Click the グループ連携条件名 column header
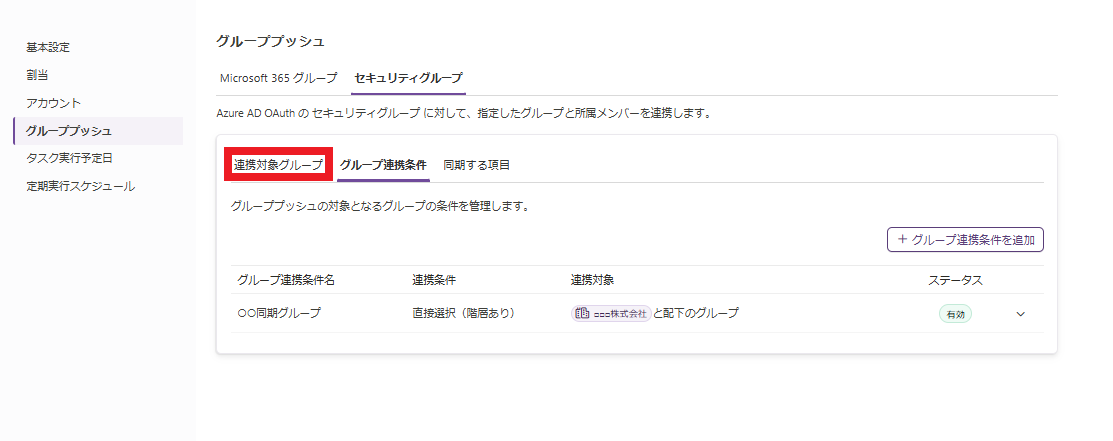The height and width of the screenshot is (441, 1113). point(285,280)
